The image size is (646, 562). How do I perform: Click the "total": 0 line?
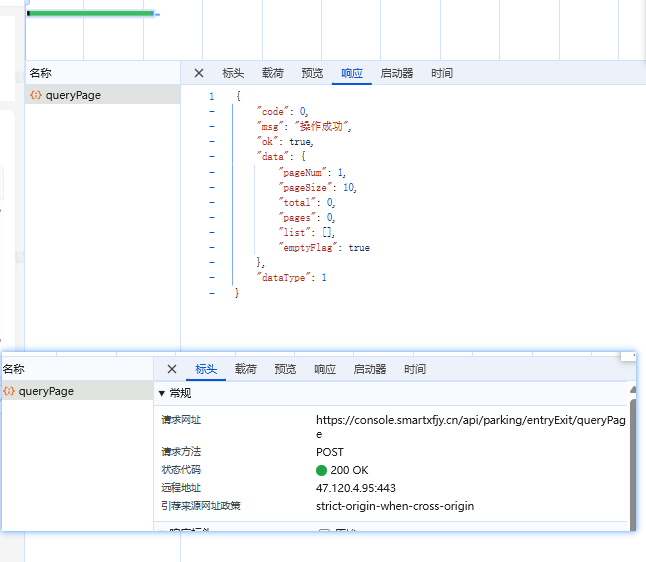point(307,203)
